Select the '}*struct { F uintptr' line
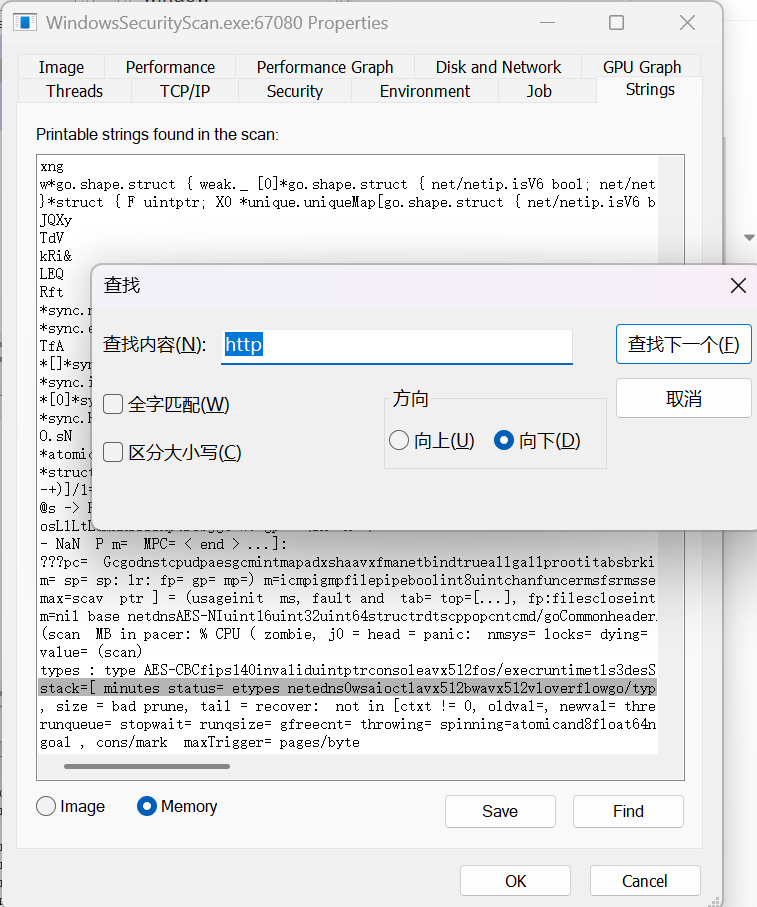Viewport: 757px width, 907px height. click(348, 202)
